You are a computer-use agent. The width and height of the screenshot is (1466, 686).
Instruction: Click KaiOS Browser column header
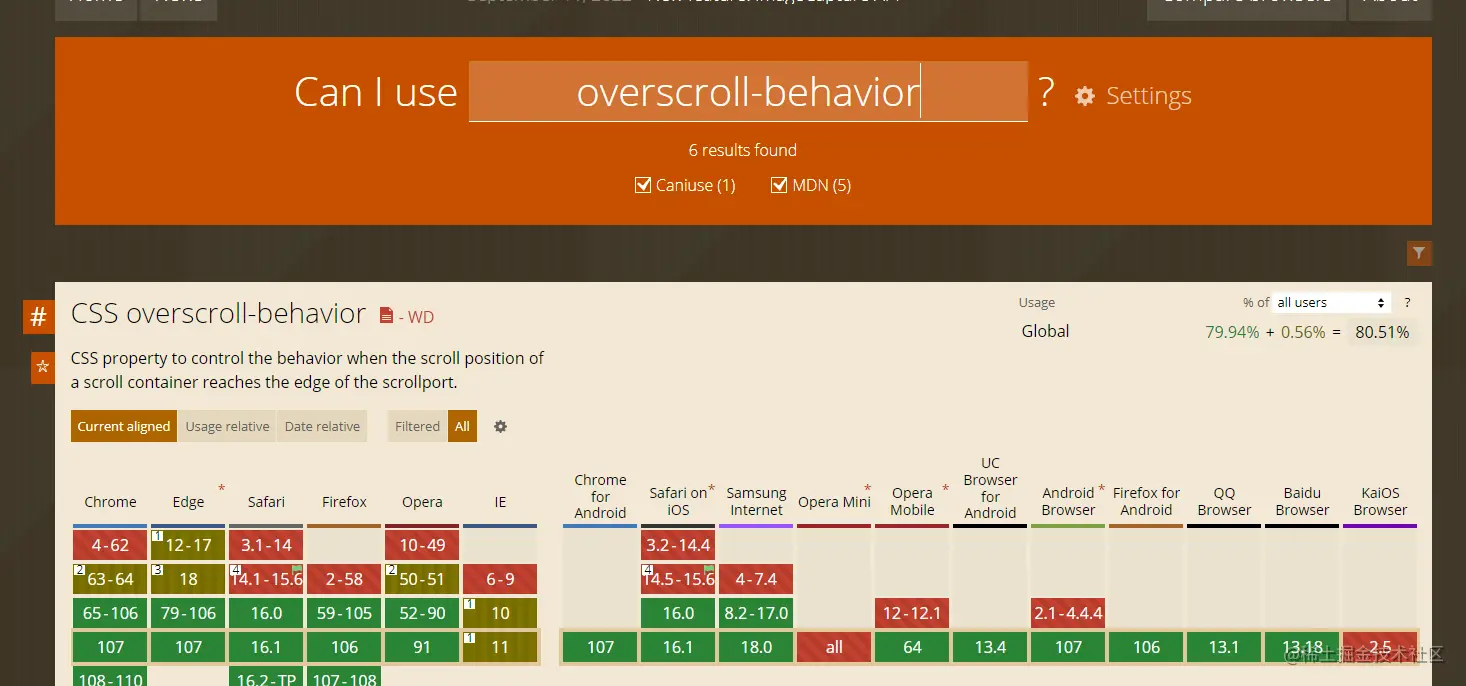coord(1380,502)
